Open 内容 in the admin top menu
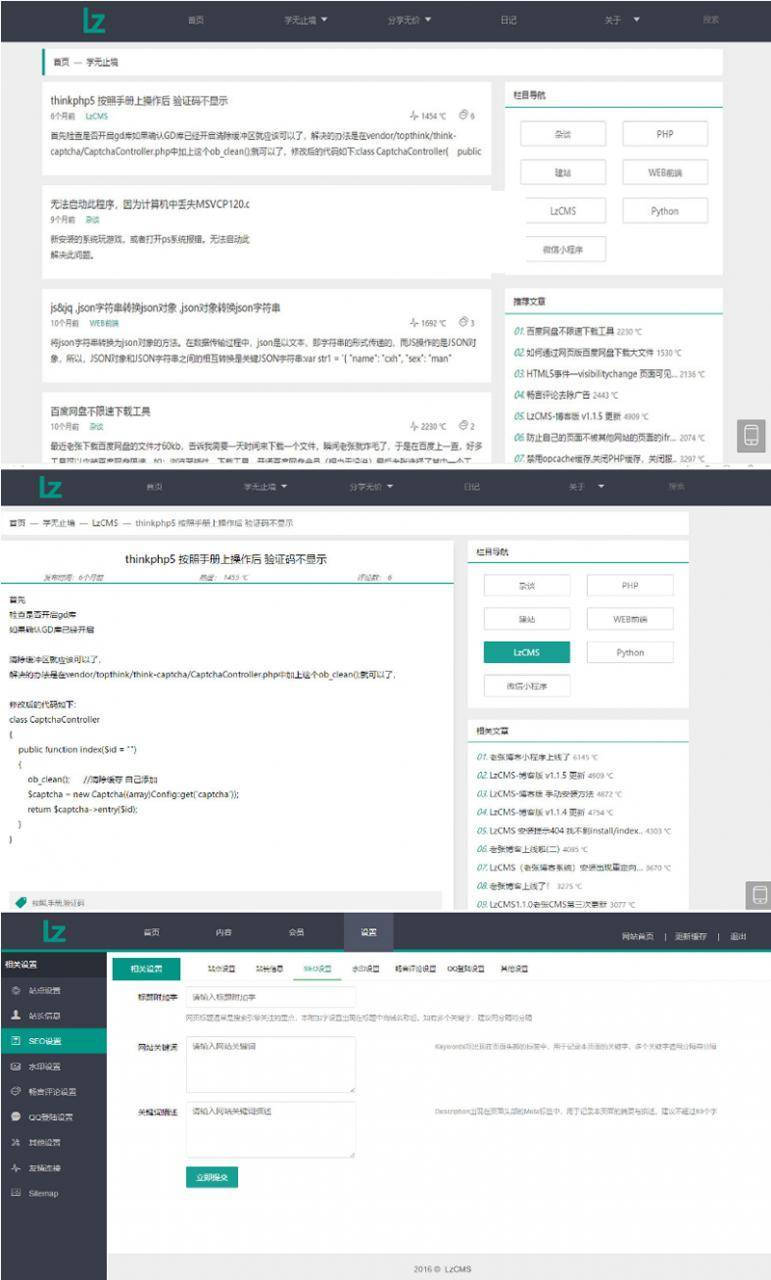 pyautogui.click(x=224, y=933)
